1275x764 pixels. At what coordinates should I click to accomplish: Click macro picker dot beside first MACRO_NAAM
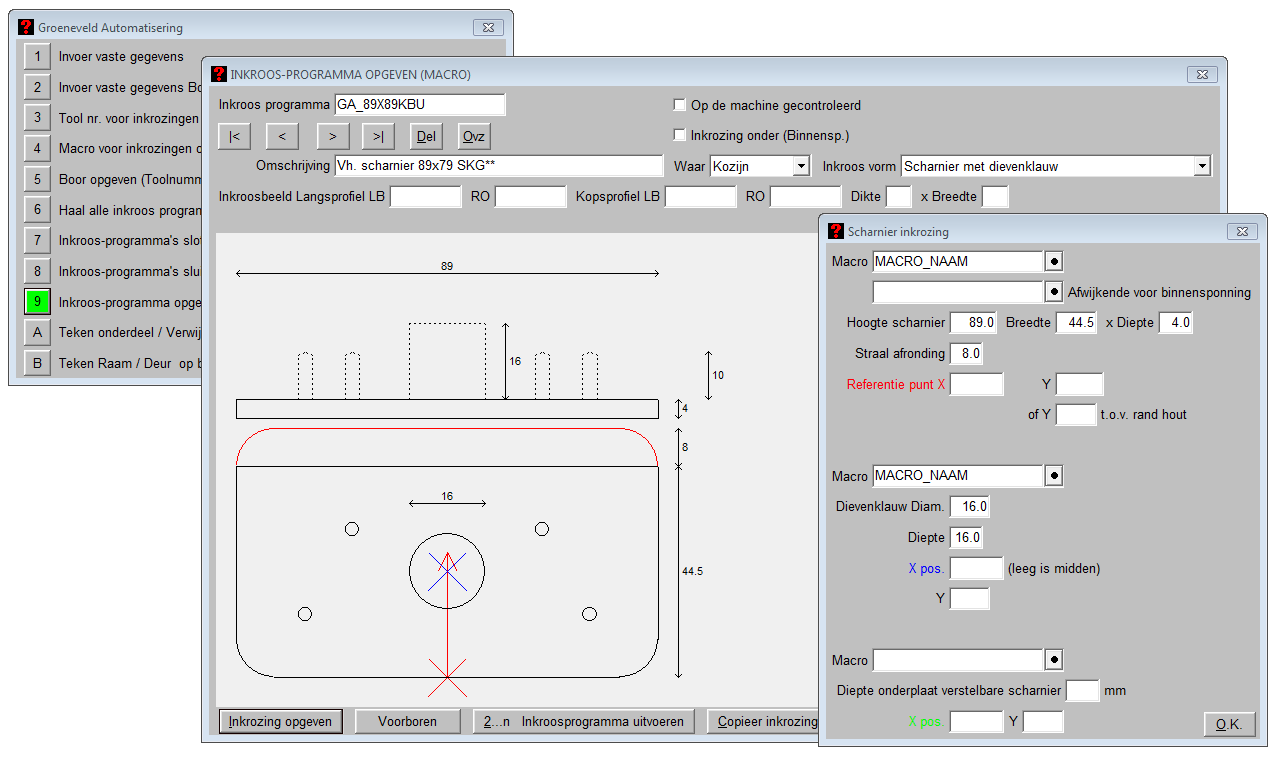(x=1054, y=262)
